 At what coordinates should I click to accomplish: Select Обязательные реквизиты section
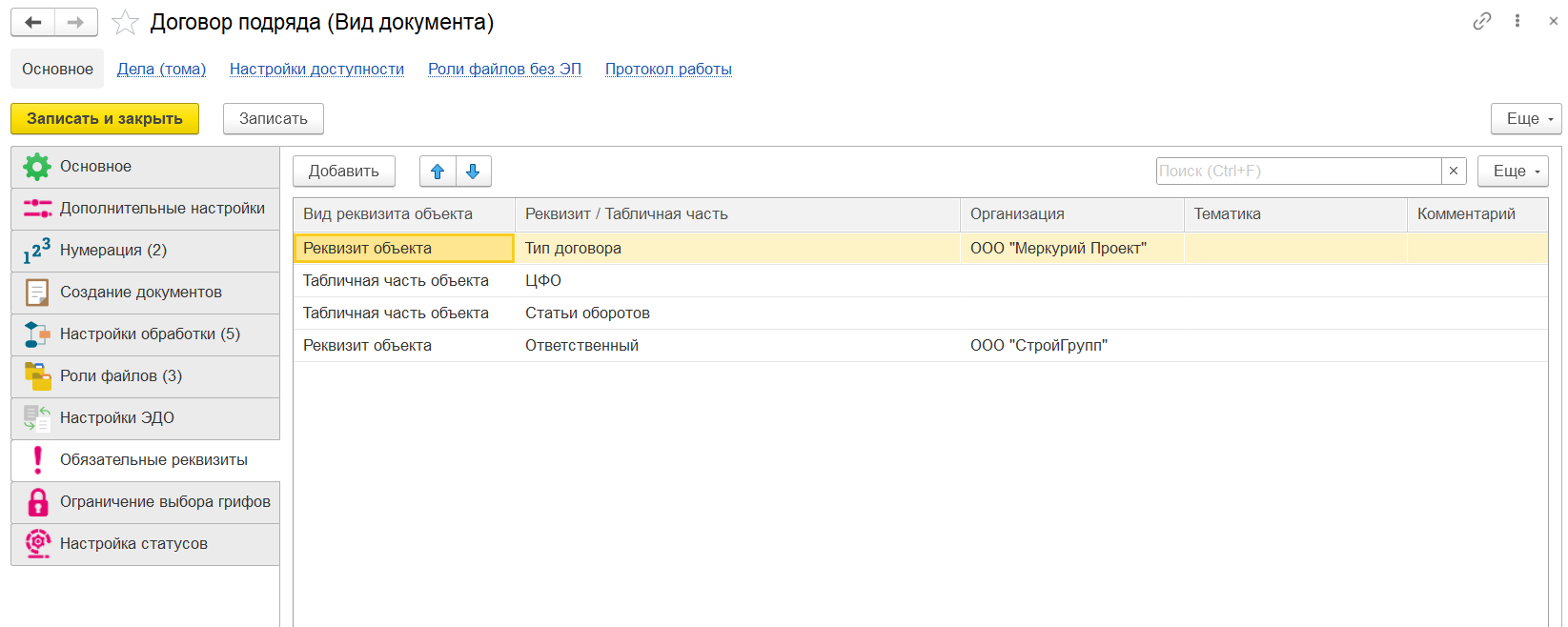(x=146, y=460)
